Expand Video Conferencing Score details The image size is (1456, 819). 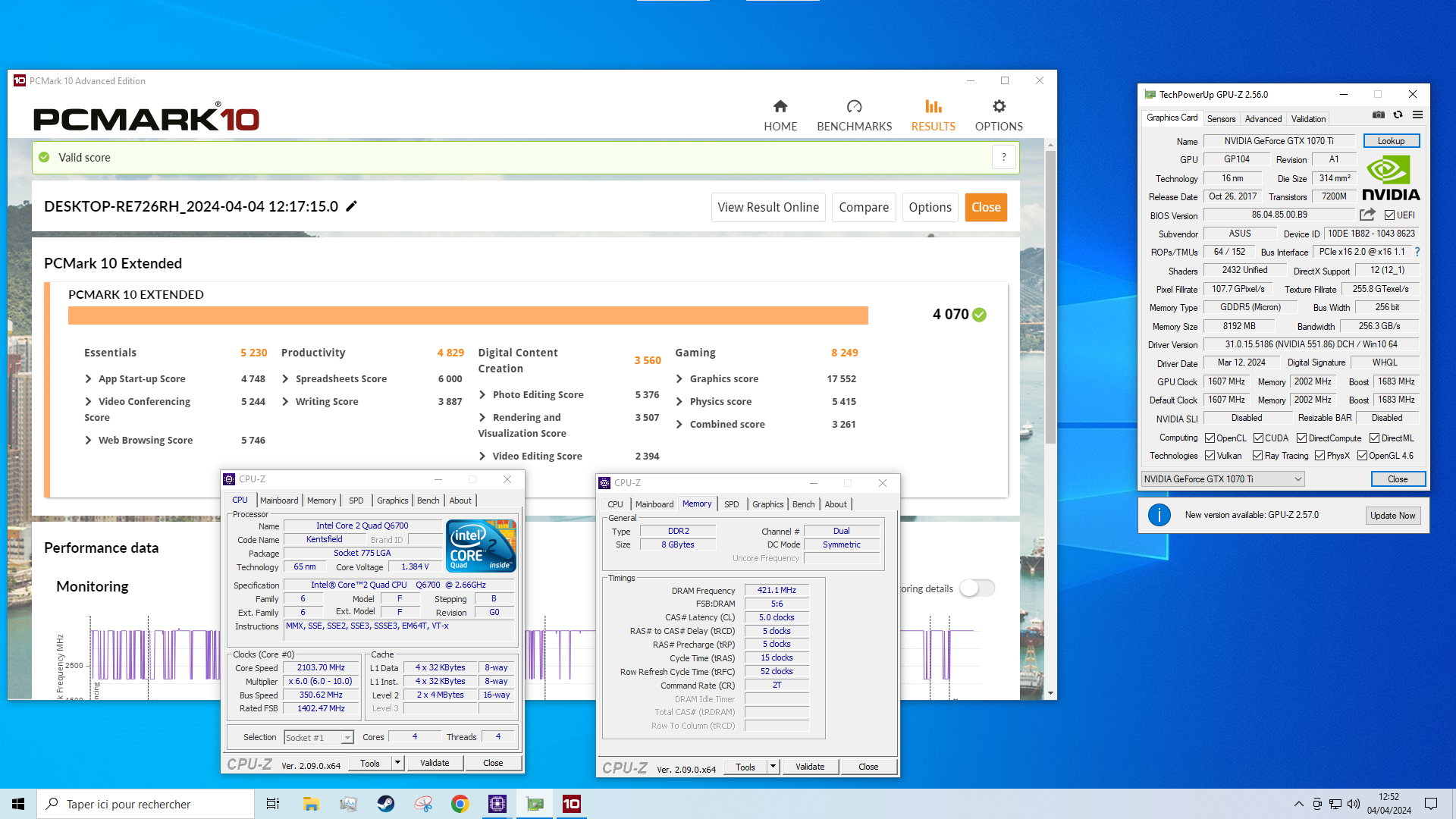[x=88, y=401]
